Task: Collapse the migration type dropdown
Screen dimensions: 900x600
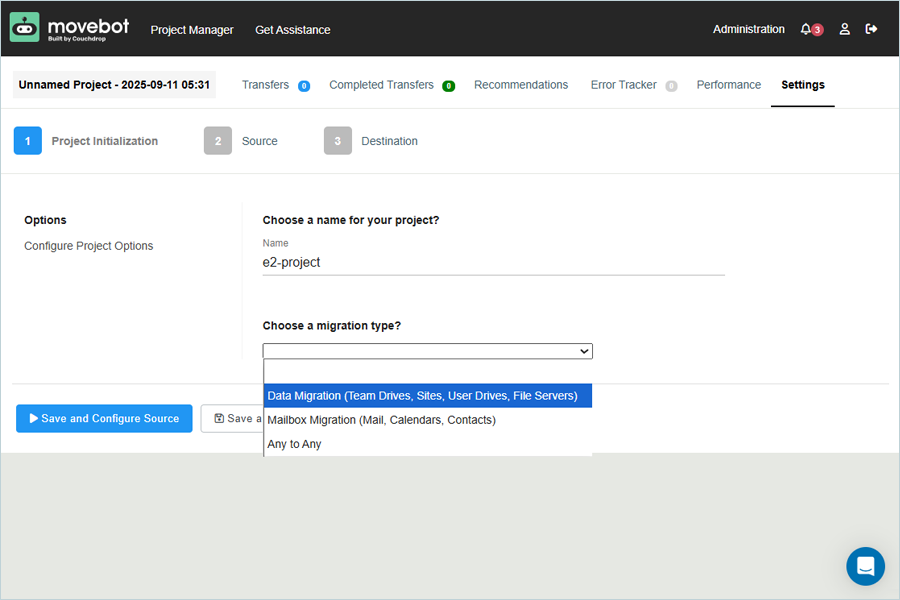Action: (x=427, y=351)
